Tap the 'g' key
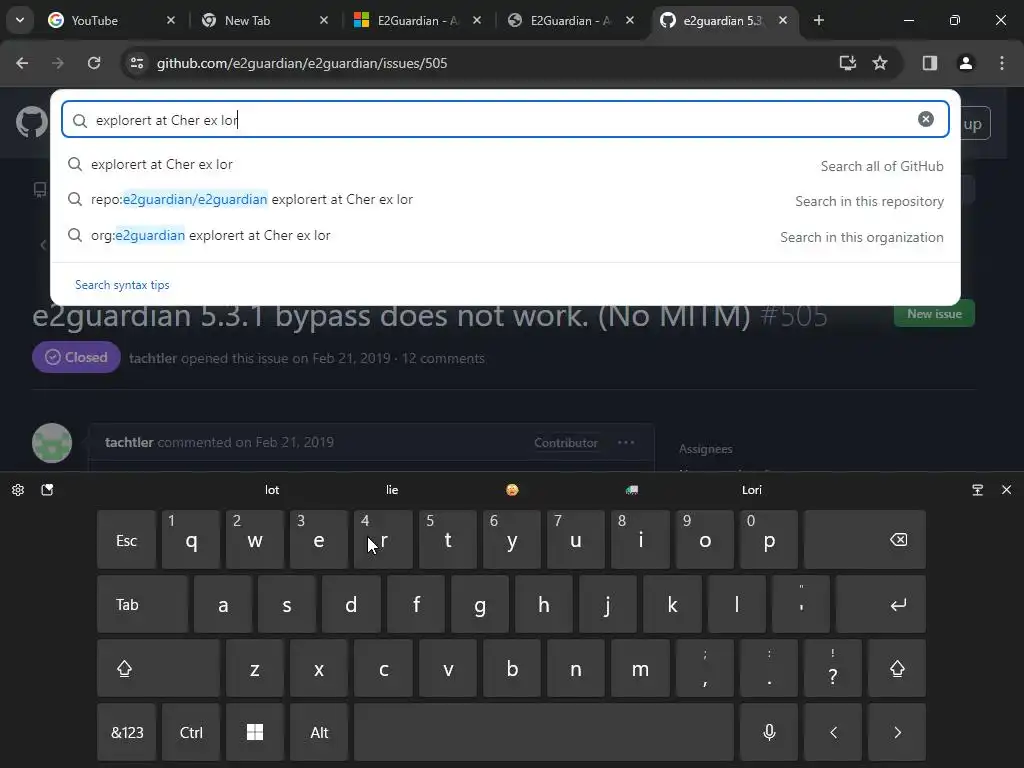This screenshot has width=1024, height=768. pyautogui.click(x=479, y=604)
